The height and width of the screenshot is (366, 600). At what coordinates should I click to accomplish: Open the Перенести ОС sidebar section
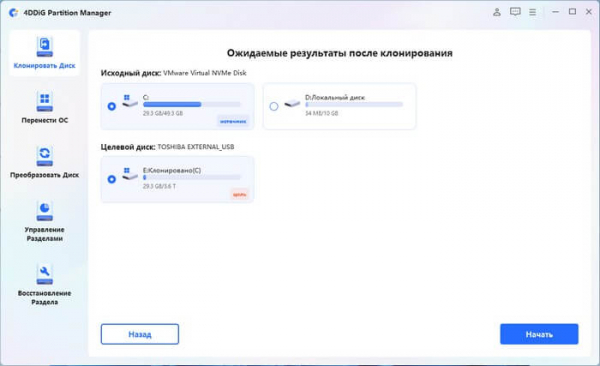point(44,108)
